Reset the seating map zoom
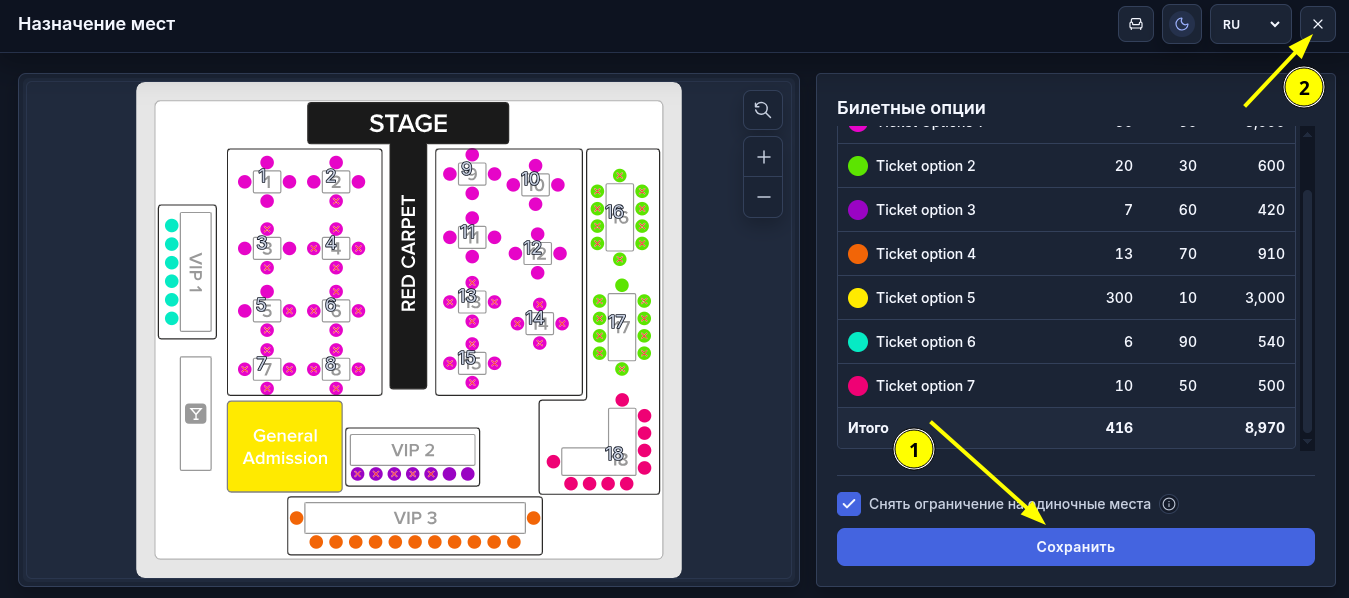Viewport: 1349px width, 598px height. tap(763, 110)
